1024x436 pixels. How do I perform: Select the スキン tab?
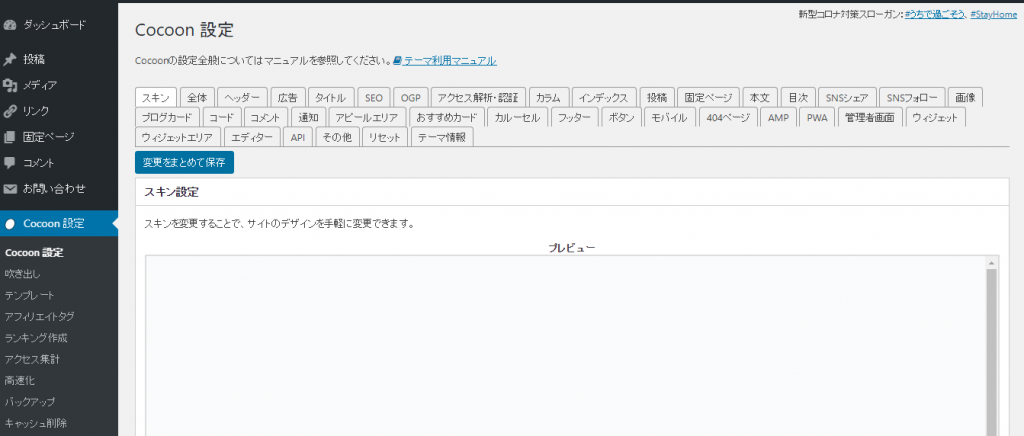155,98
